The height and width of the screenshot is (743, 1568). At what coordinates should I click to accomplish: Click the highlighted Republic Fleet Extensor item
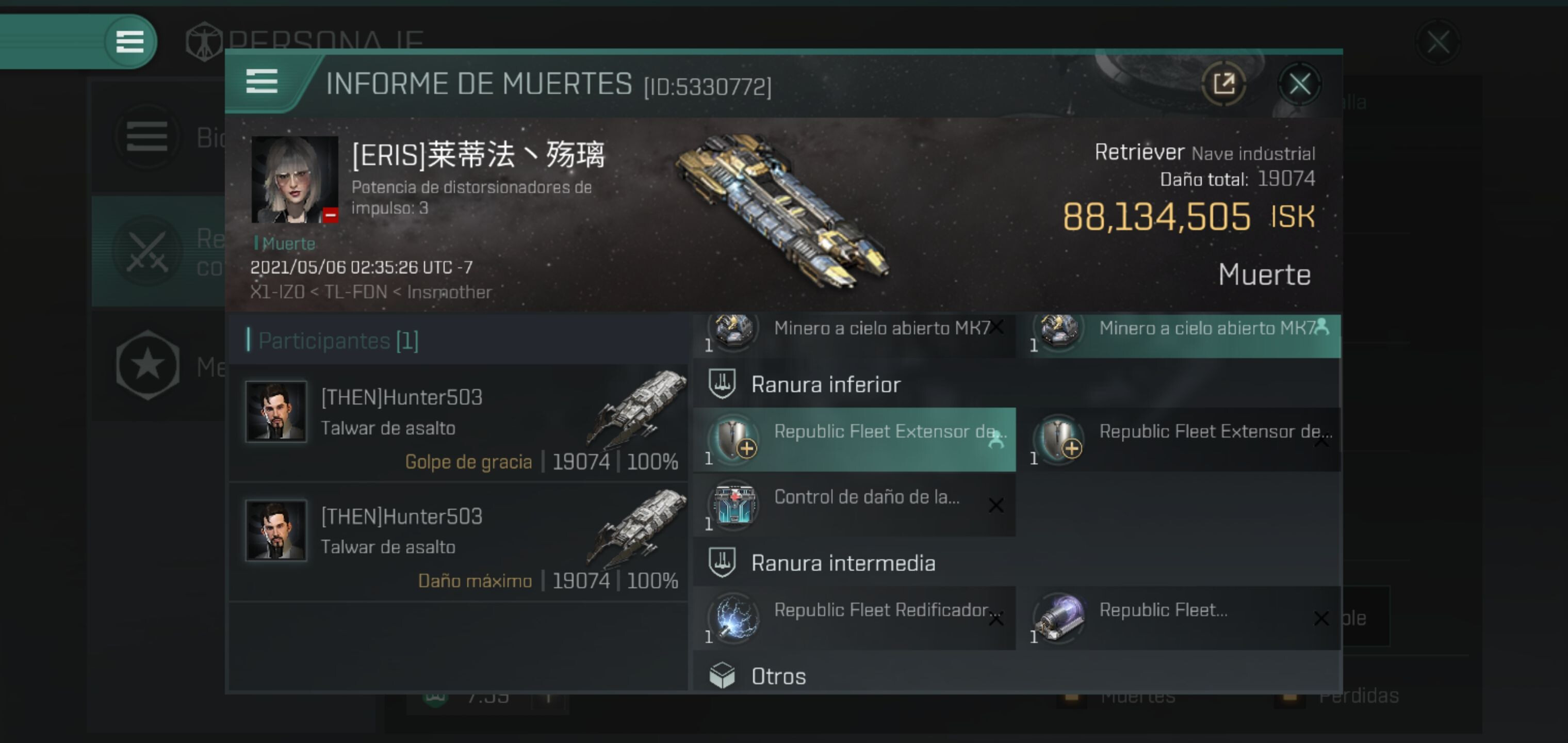tap(855, 440)
